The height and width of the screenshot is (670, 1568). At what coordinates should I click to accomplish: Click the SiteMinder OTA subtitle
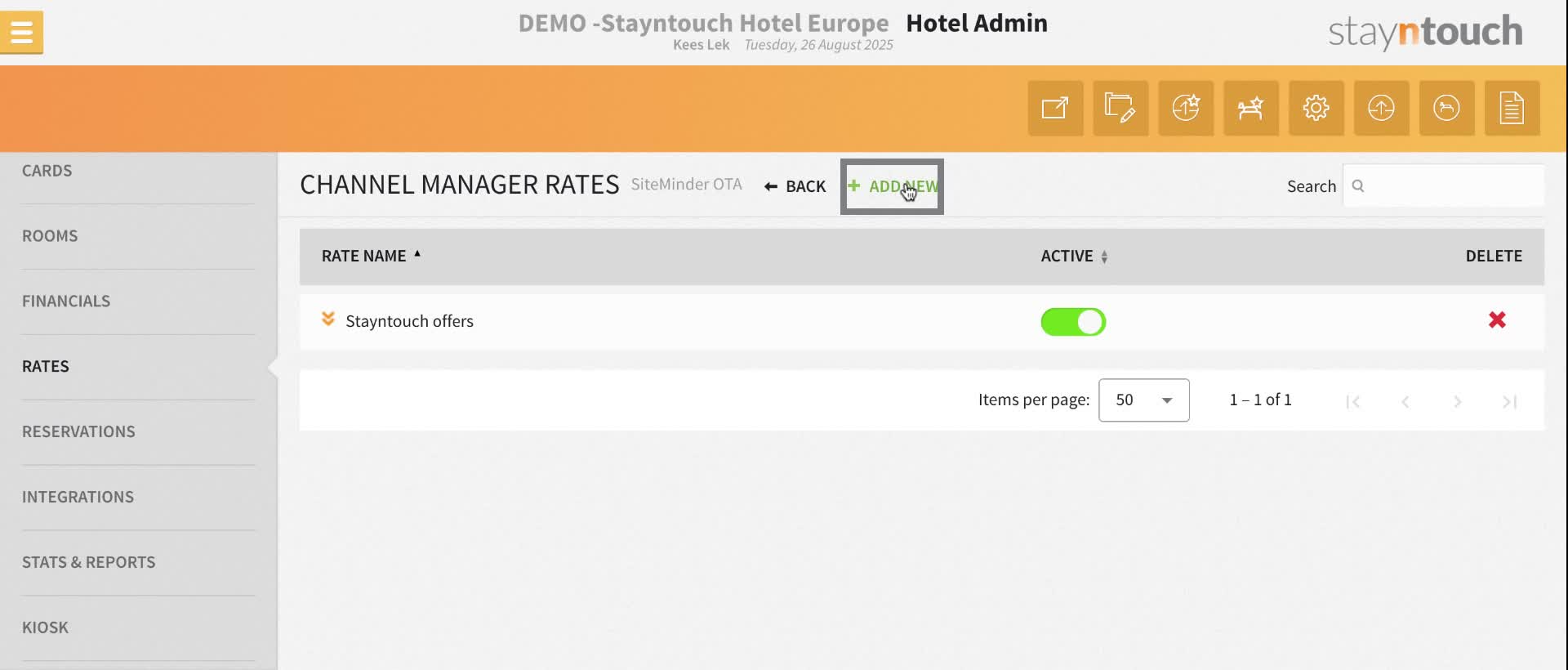point(686,185)
